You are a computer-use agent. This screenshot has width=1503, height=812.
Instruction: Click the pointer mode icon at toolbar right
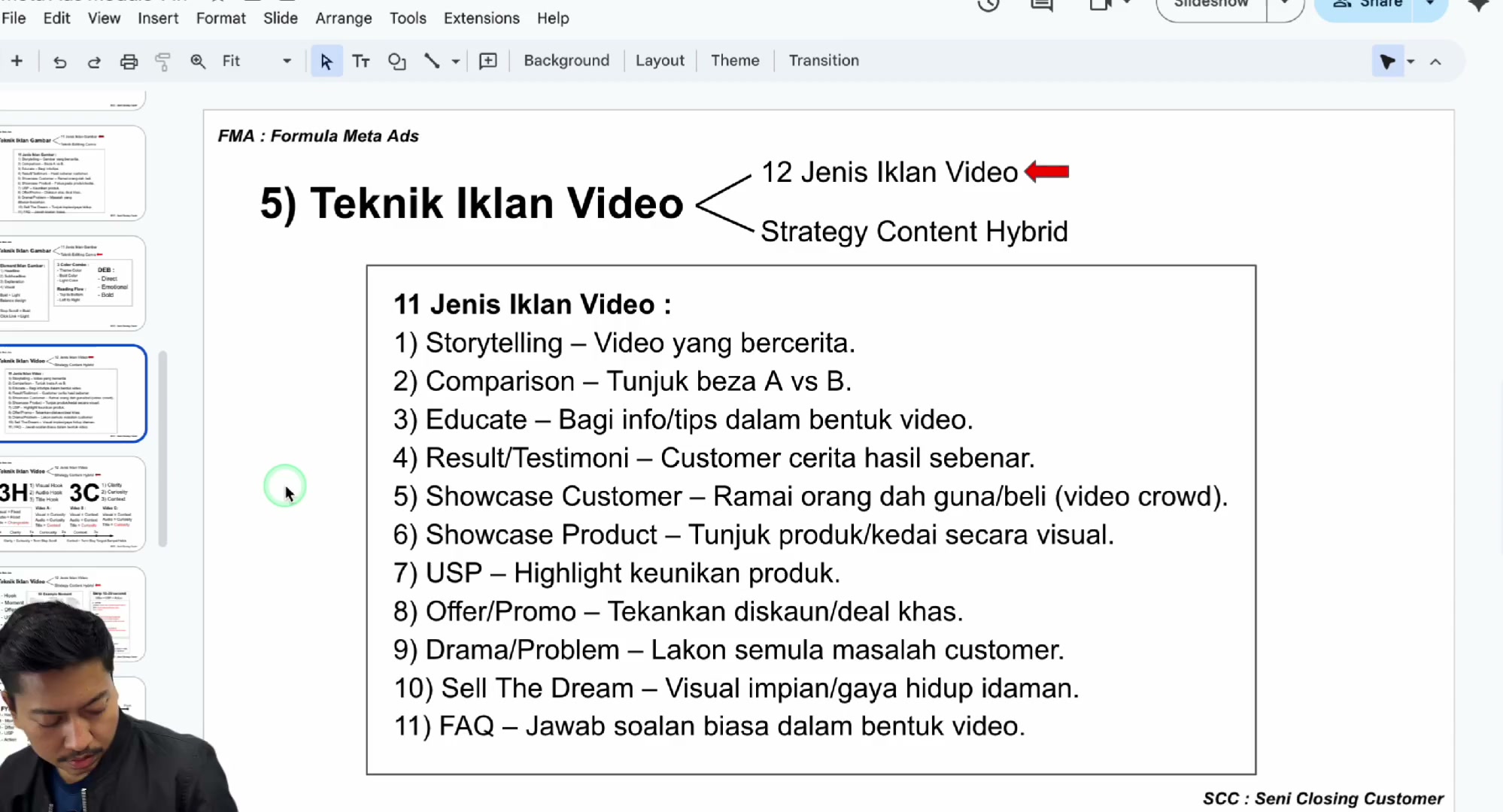click(1388, 62)
